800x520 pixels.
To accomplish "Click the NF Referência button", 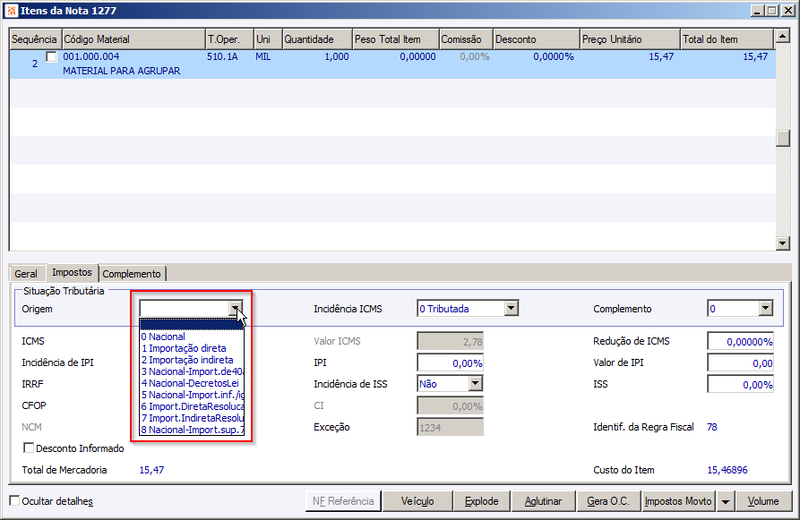I will click(x=343, y=501).
